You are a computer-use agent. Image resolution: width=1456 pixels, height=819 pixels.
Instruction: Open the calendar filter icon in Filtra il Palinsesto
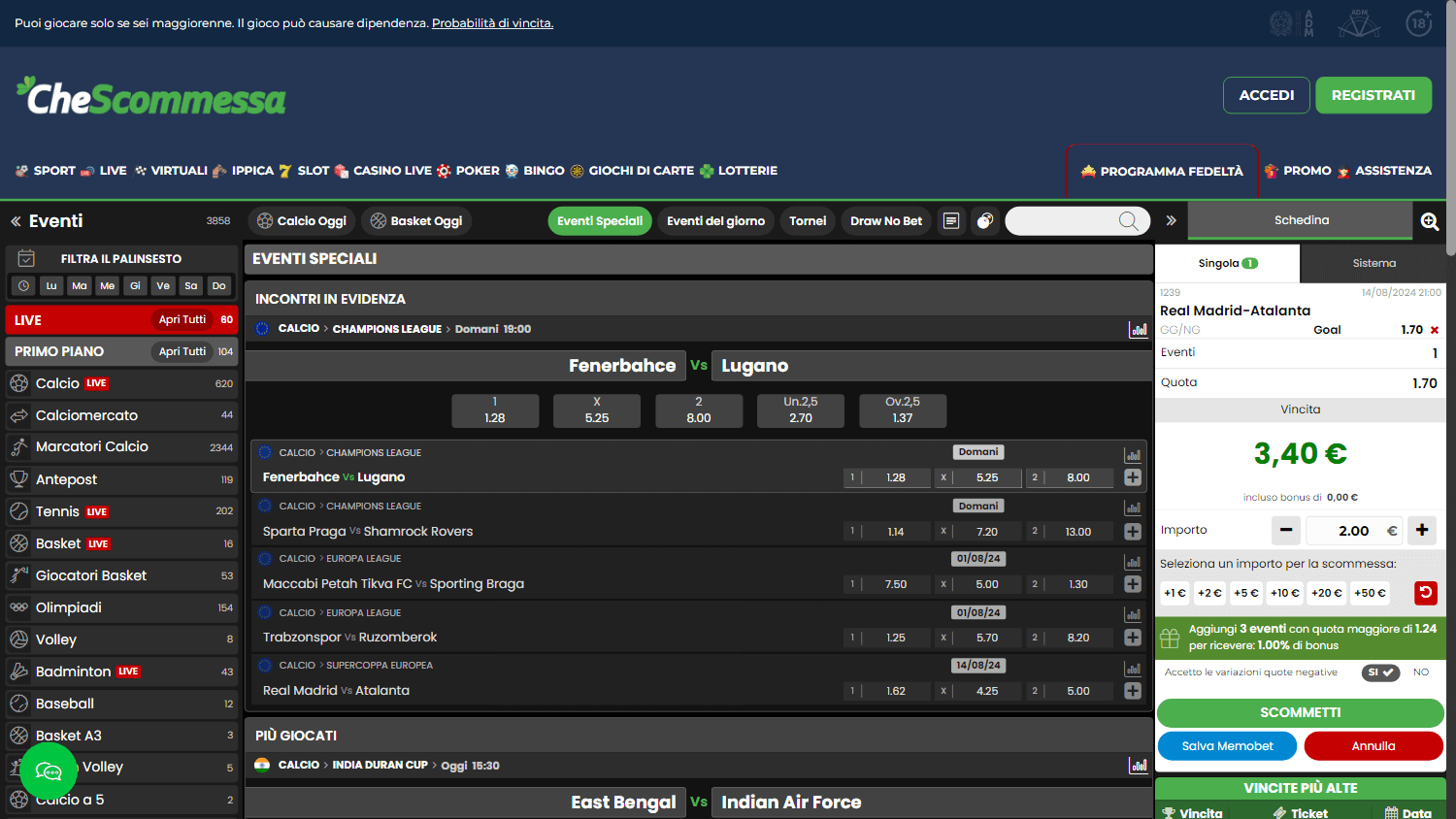pyautogui.click(x=26, y=259)
